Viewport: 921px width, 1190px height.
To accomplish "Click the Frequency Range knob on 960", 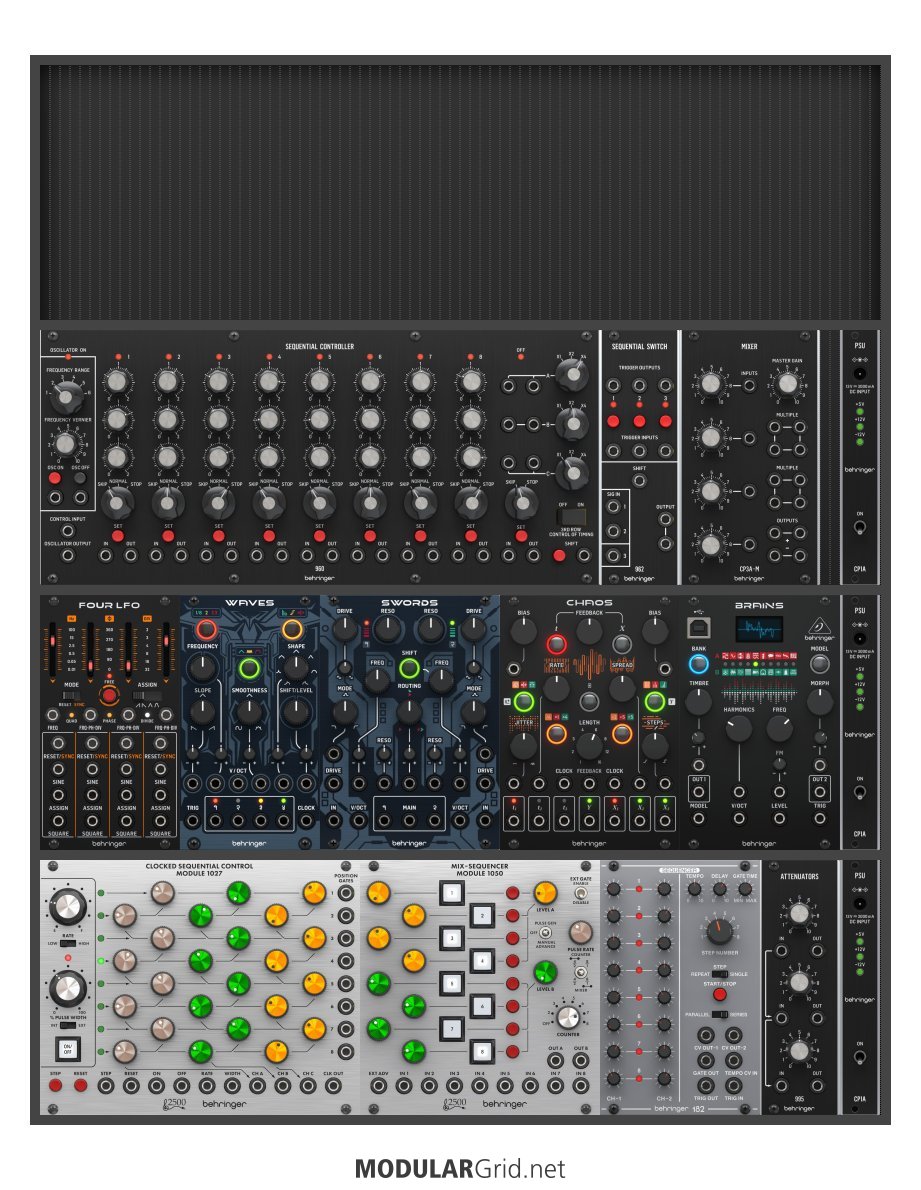I will (x=68, y=396).
